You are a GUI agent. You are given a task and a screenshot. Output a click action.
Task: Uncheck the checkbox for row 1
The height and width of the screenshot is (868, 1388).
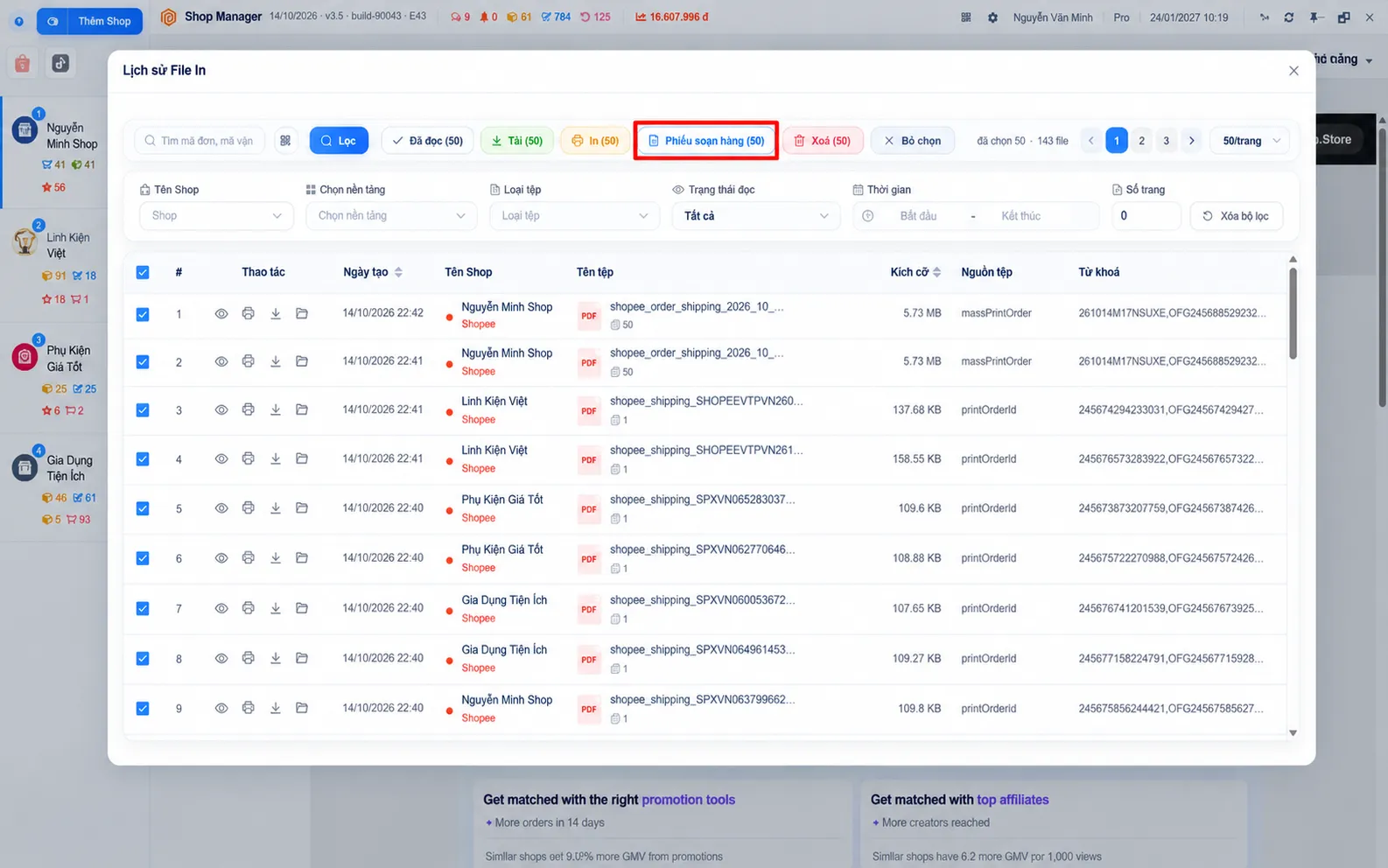tap(143, 314)
